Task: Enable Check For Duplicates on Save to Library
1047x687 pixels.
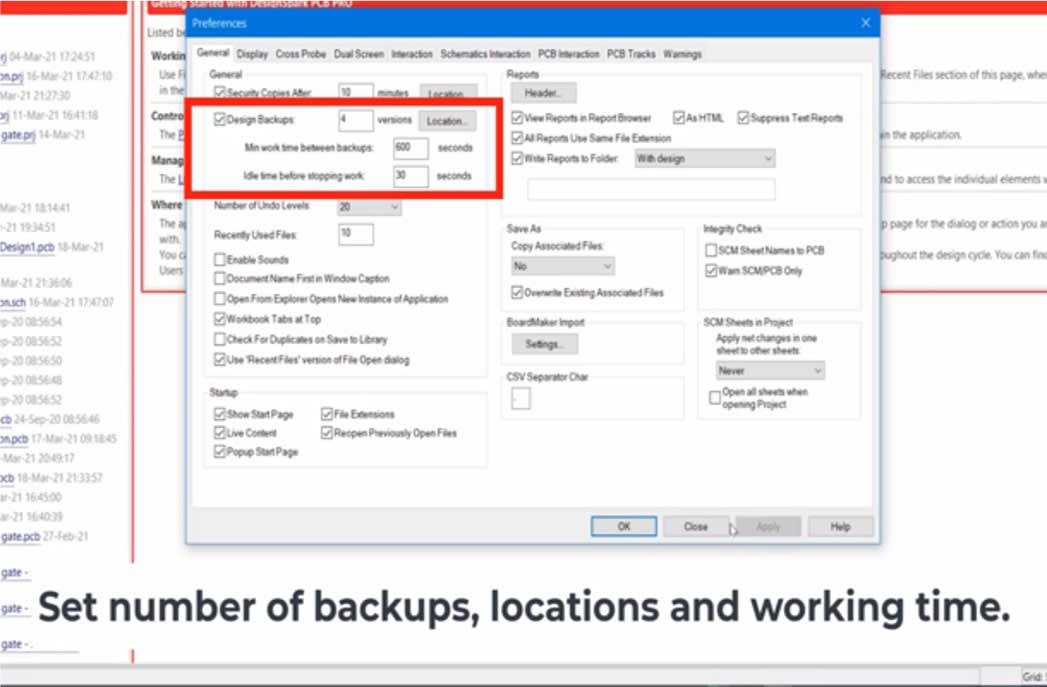Action: click(x=220, y=339)
